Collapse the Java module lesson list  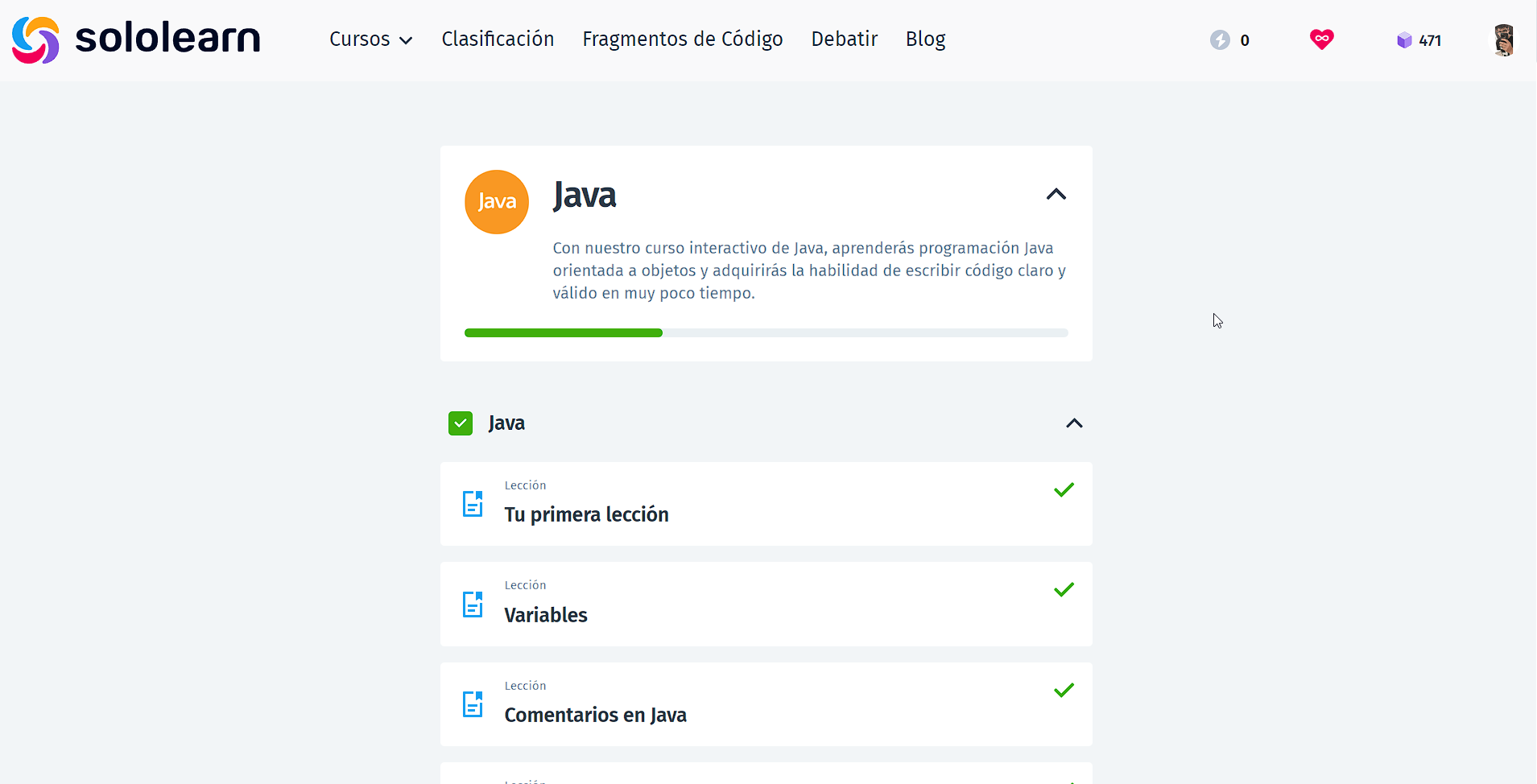(x=1074, y=423)
